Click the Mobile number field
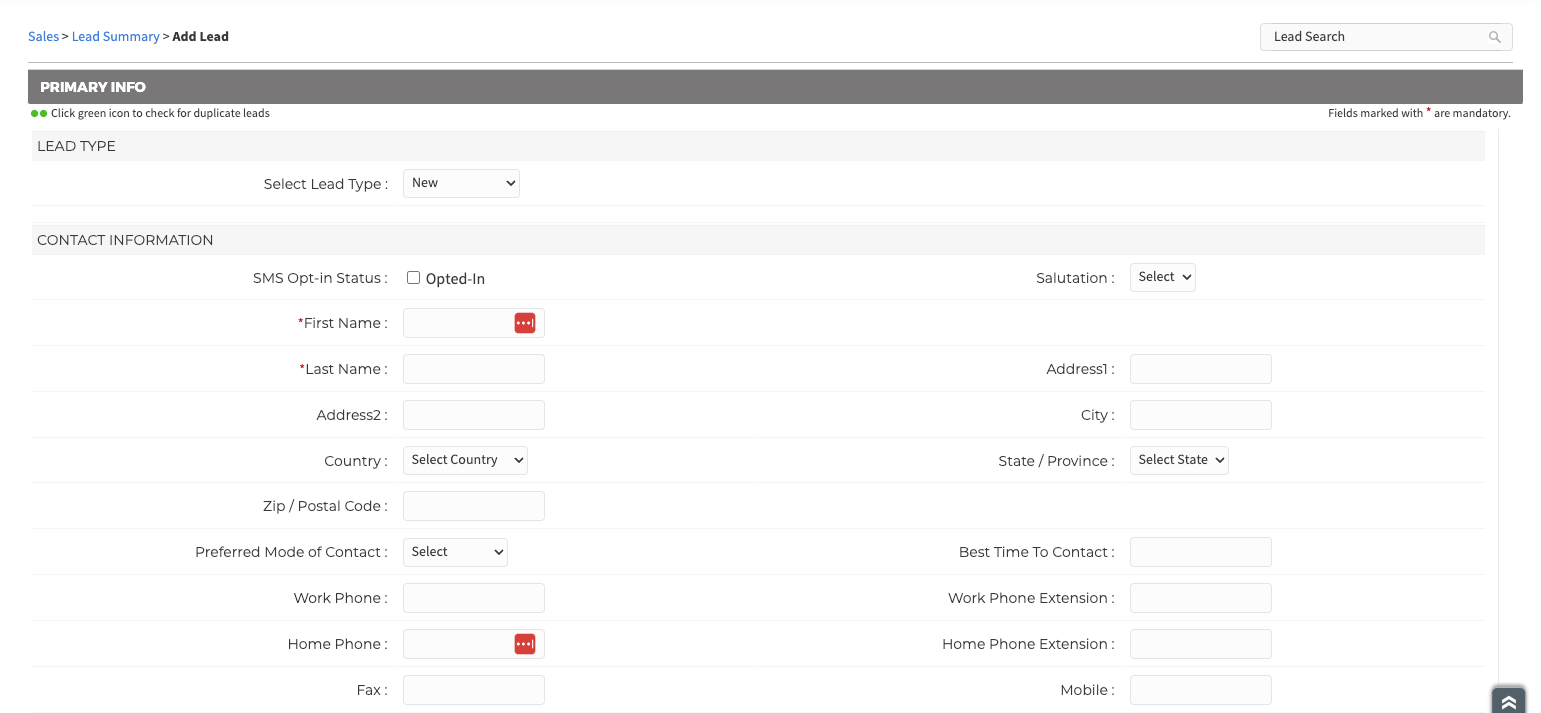The height and width of the screenshot is (713, 1541). pos(1200,690)
